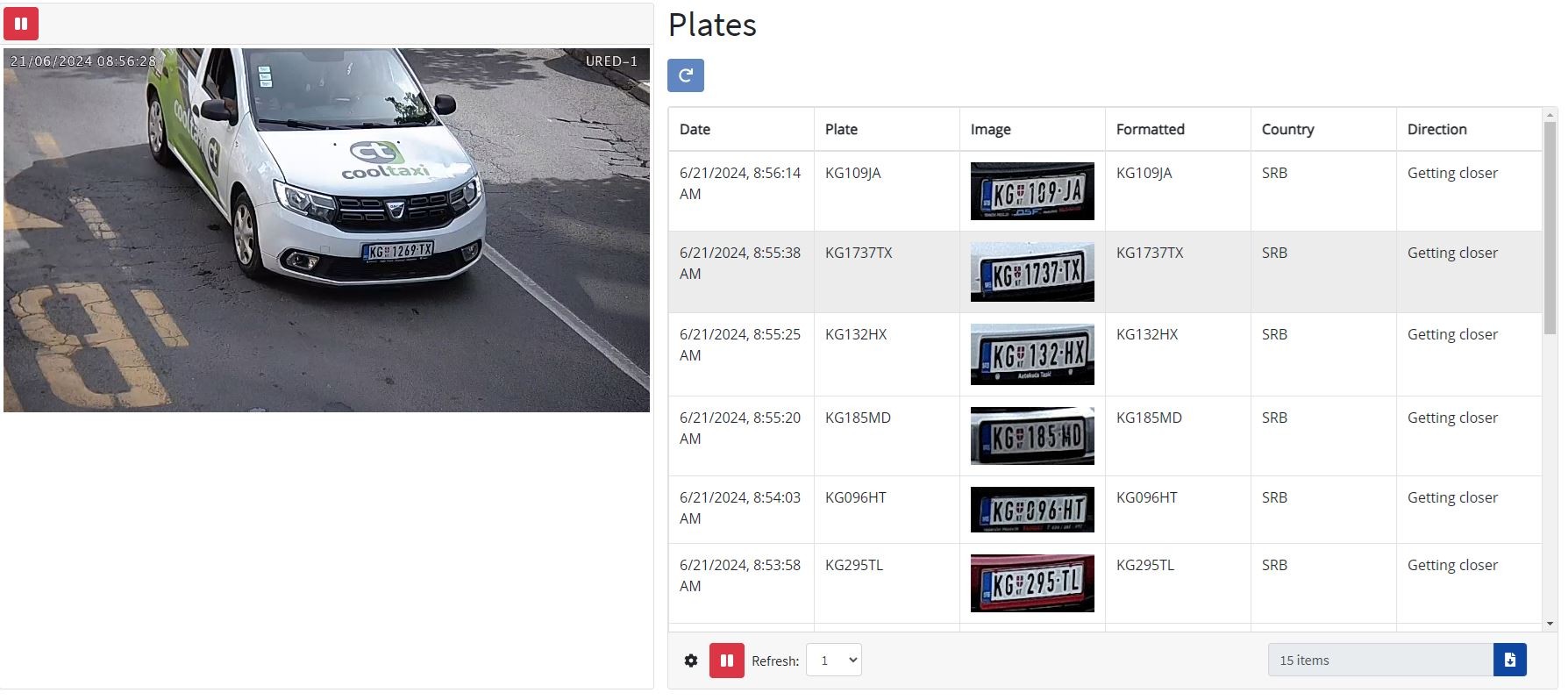This screenshot has width=1568, height=700.
Task: Sort by the Date column header
Action: (x=695, y=129)
